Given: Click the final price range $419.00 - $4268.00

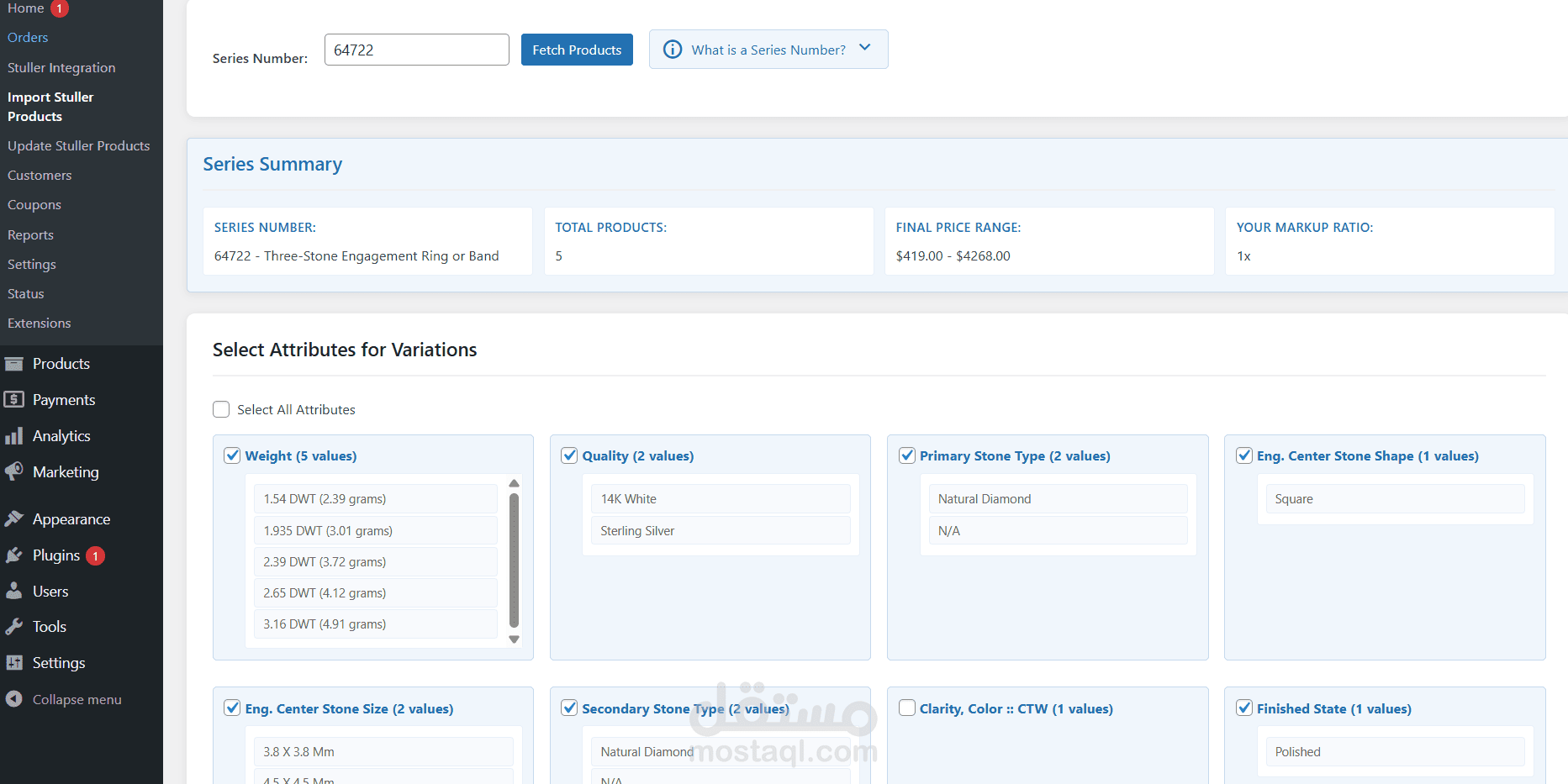Looking at the screenshot, I should pos(953,256).
